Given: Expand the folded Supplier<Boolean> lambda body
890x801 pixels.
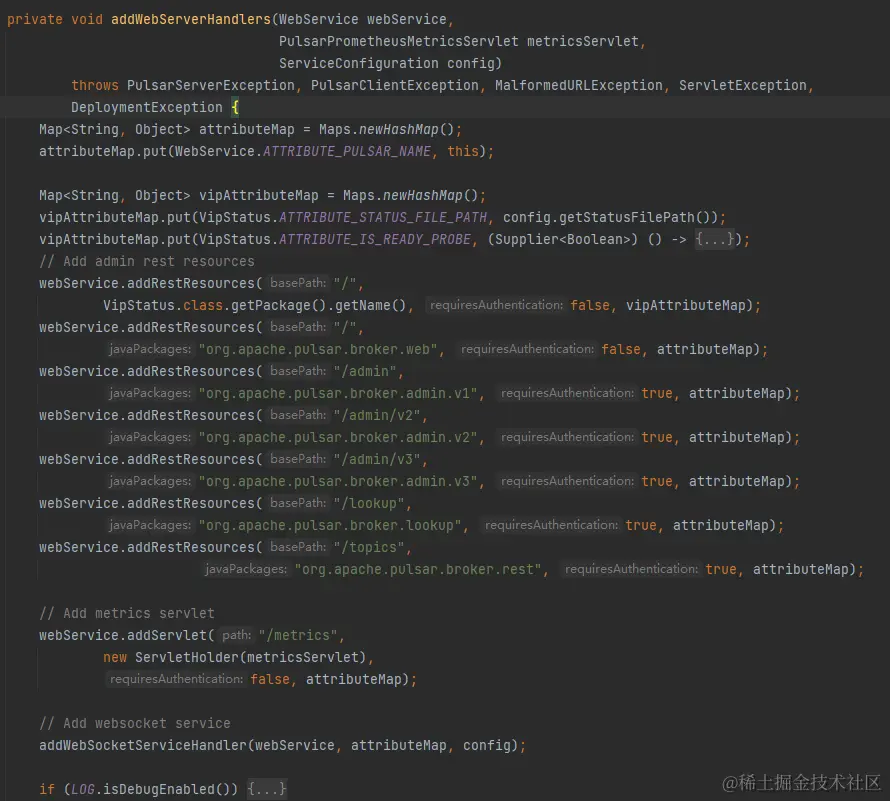Looking at the screenshot, I should pyautogui.click(x=715, y=240).
